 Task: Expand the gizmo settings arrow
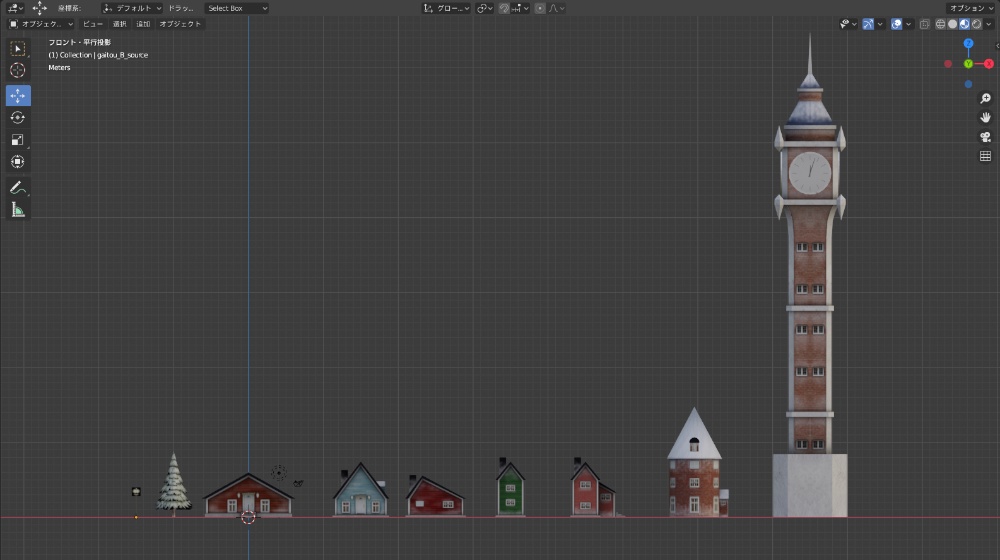[880, 24]
